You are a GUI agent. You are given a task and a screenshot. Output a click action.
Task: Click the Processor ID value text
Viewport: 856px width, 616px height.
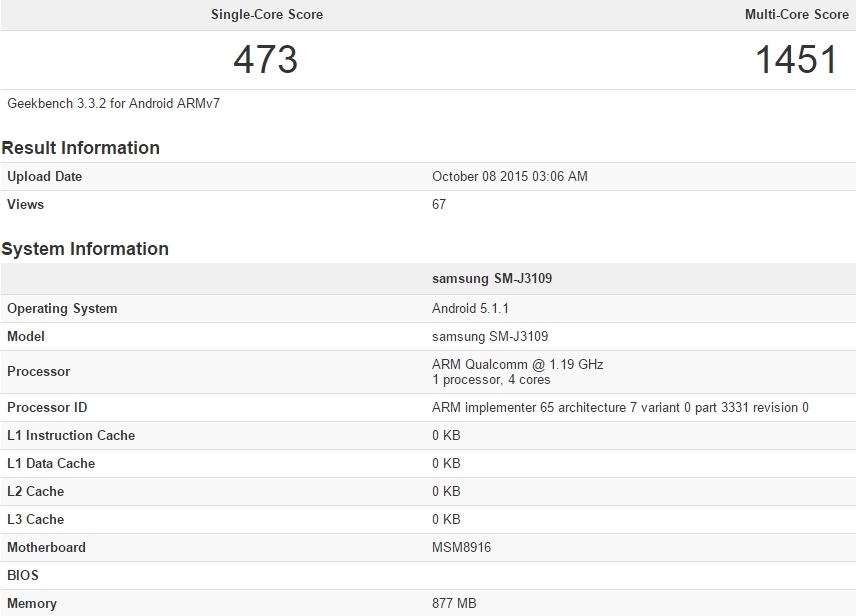tap(620, 407)
